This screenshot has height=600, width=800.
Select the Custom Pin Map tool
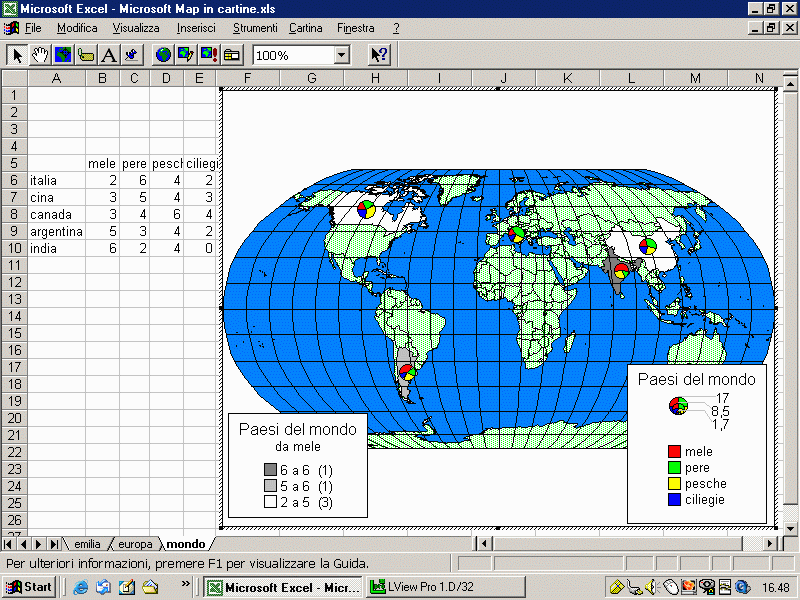coord(132,55)
